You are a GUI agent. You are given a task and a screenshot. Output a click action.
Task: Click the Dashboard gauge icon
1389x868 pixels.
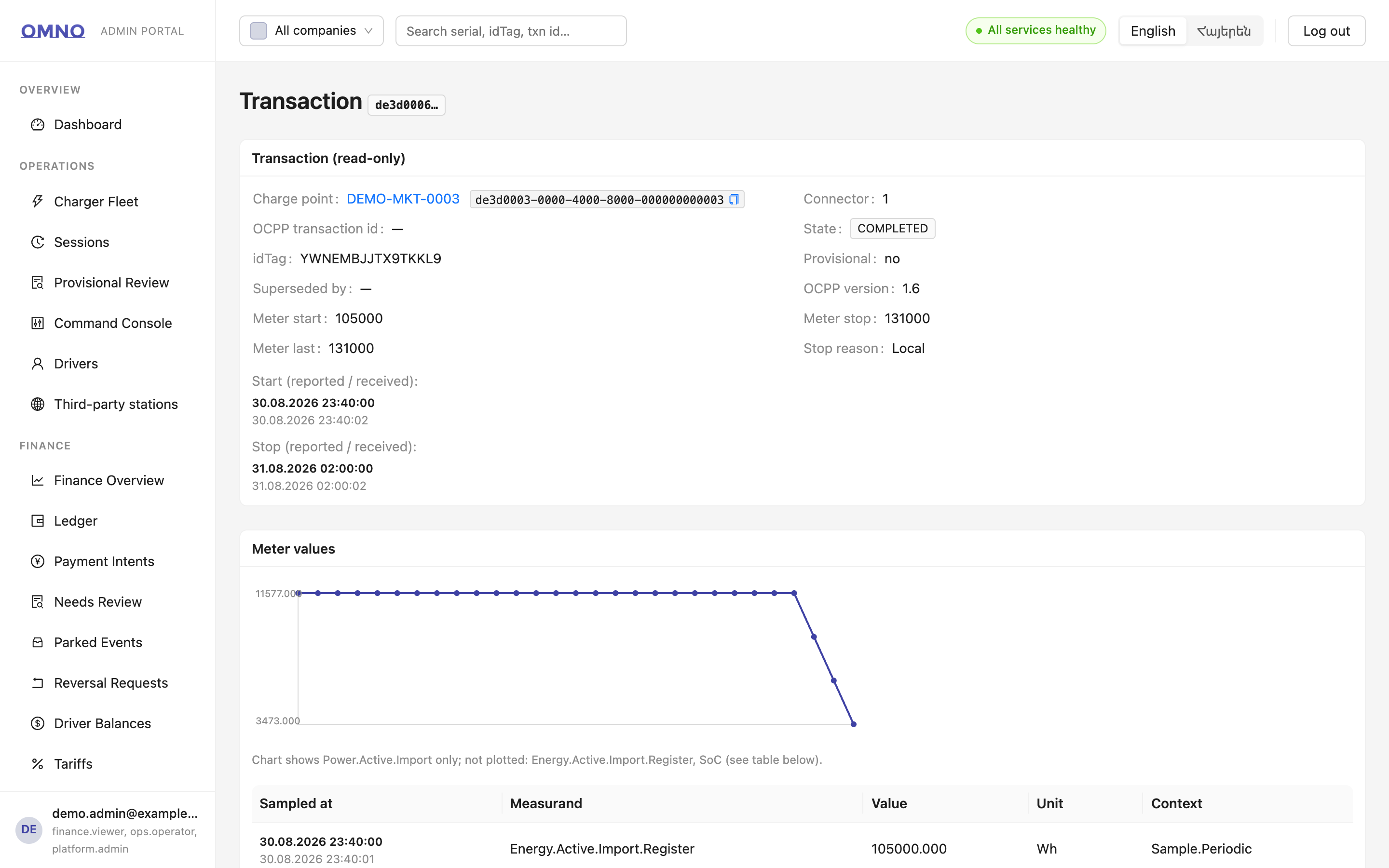pyautogui.click(x=37, y=124)
